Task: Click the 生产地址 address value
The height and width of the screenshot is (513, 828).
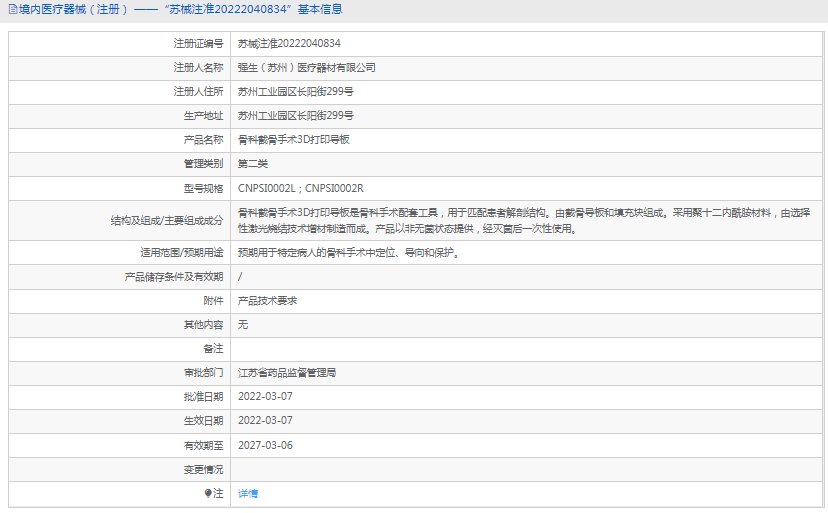Action: pos(295,116)
